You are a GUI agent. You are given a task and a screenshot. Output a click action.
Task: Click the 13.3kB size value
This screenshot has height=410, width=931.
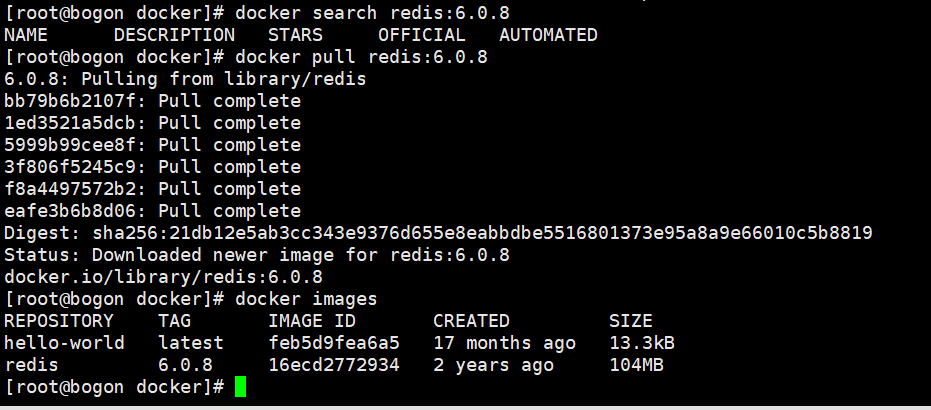point(642,343)
